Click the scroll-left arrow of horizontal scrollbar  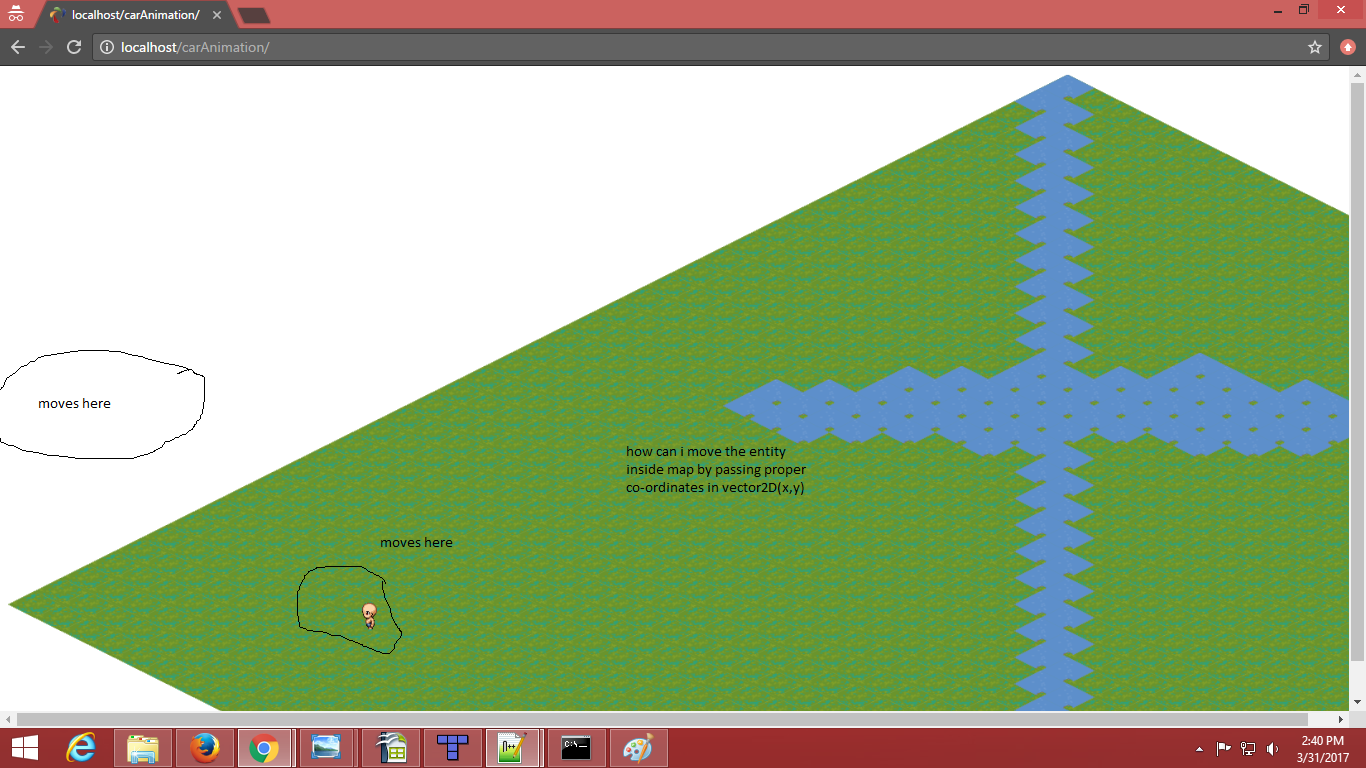tap(8, 719)
